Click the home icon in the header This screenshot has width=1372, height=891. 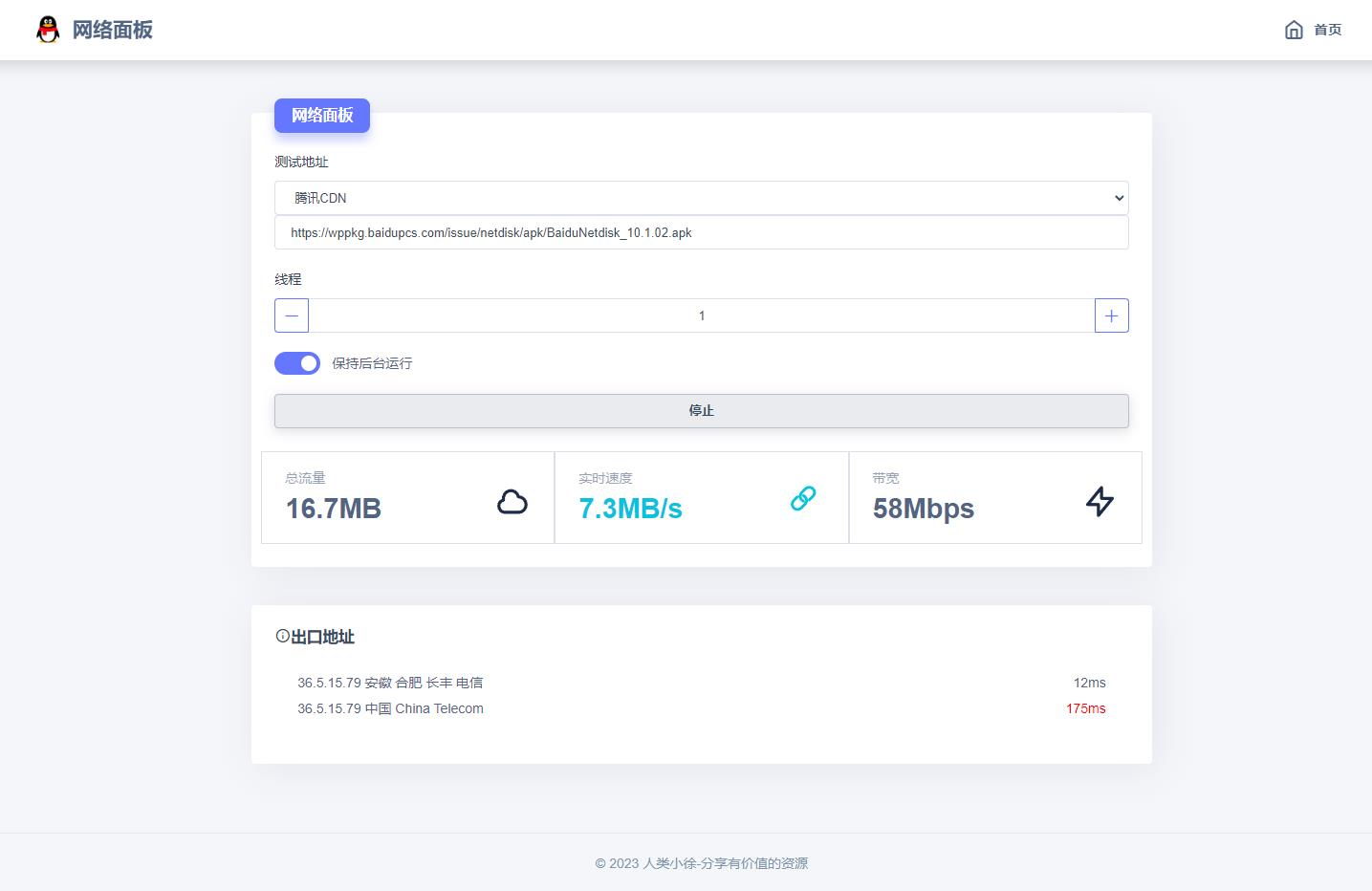(1294, 30)
